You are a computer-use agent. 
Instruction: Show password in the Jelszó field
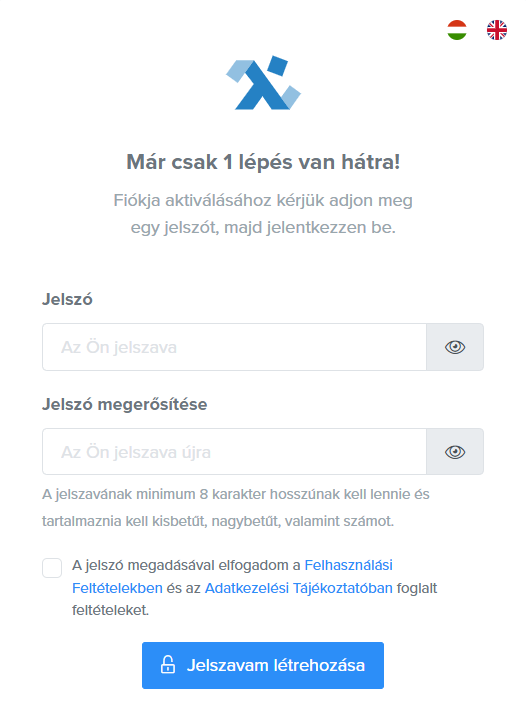455,347
